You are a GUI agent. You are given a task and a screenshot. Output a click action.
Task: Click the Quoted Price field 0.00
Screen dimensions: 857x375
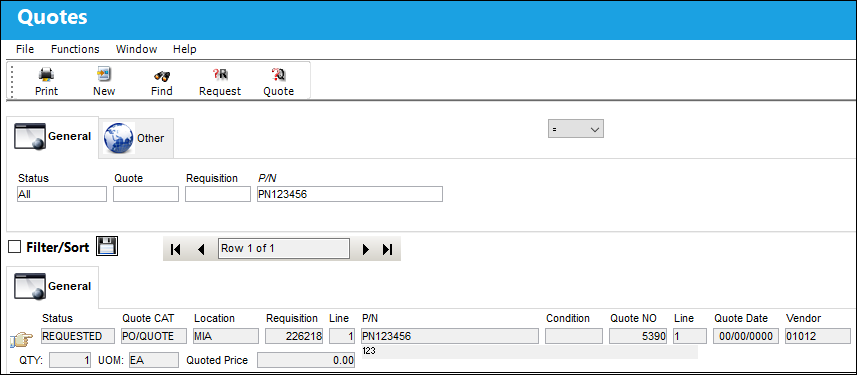click(306, 360)
